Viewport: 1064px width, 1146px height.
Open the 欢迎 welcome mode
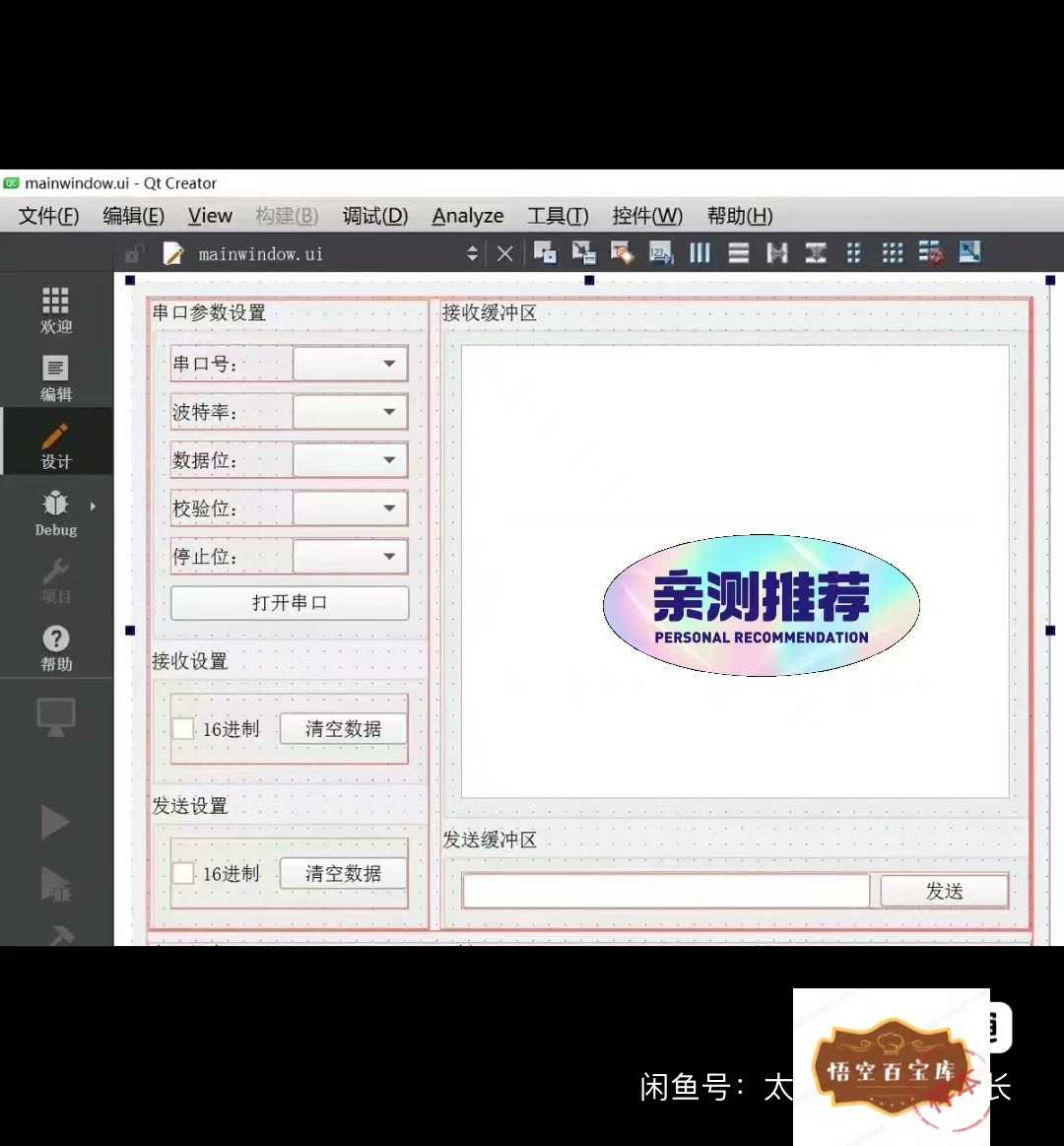pyautogui.click(x=55, y=310)
